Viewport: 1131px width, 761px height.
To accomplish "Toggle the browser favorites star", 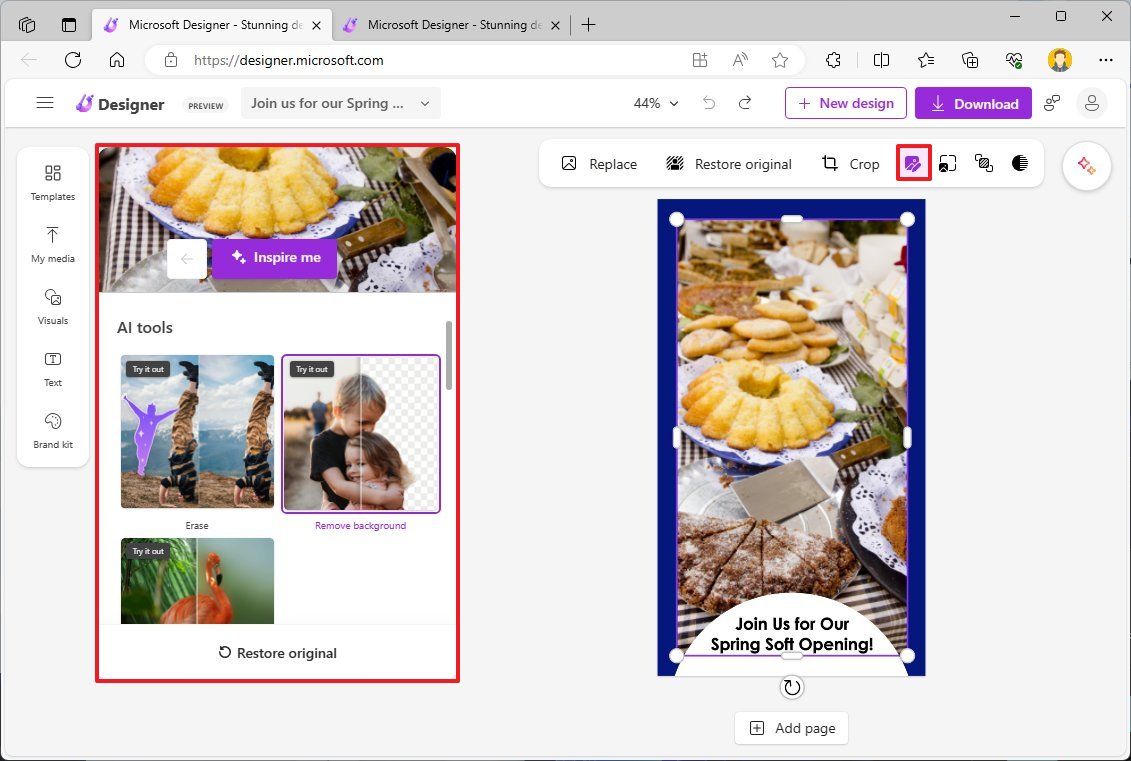I will 780,60.
